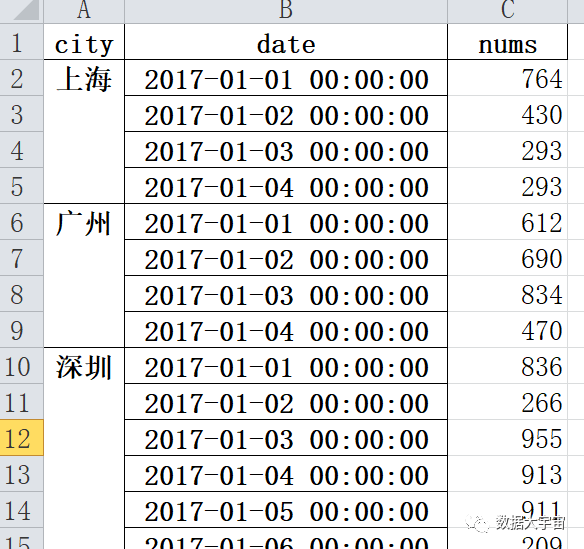Click date cell in row 4
Viewport: 584px width, 549px height.
click(x=286, y=150)
